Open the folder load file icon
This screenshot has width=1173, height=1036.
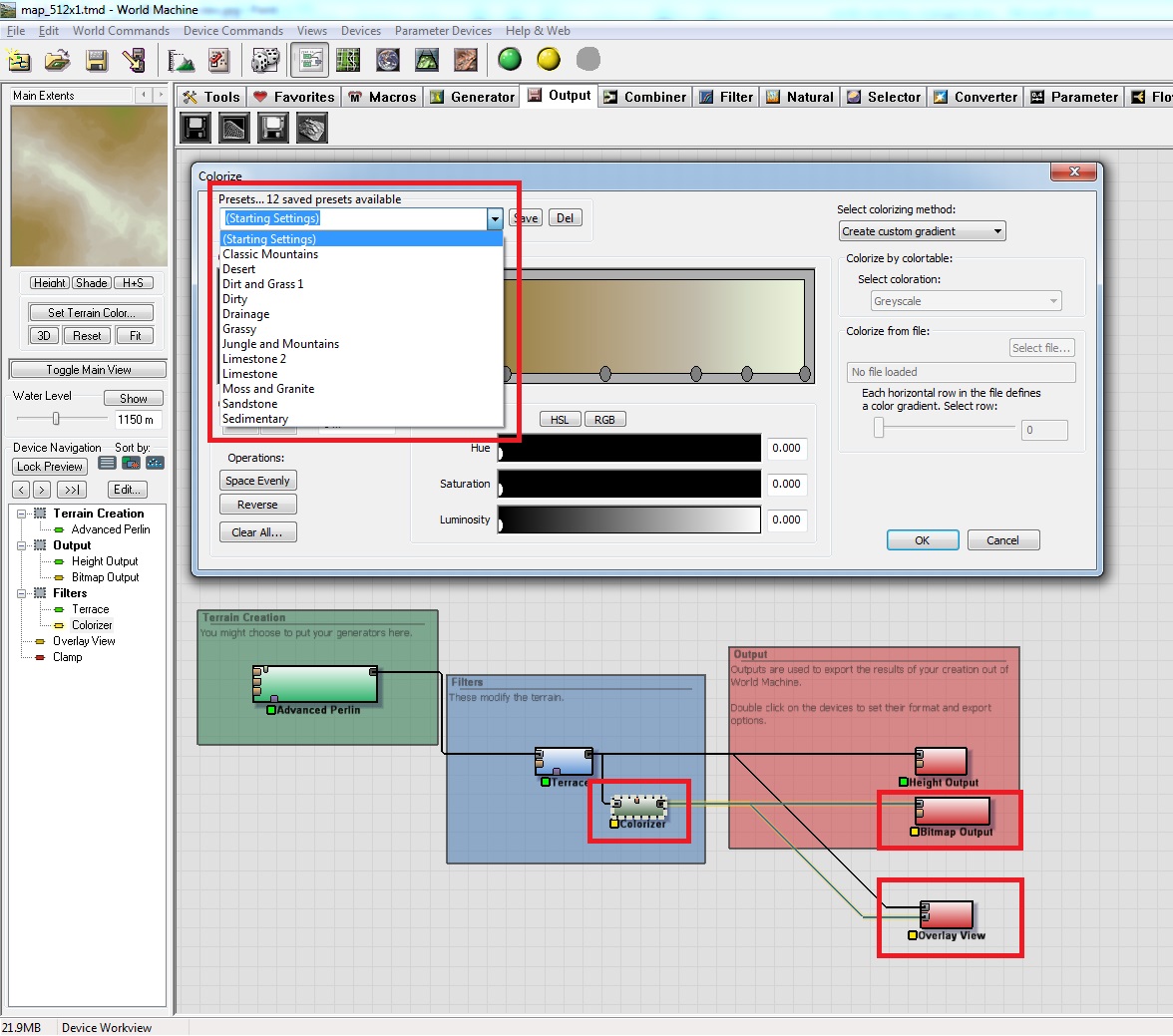click(x=58, y=60)
